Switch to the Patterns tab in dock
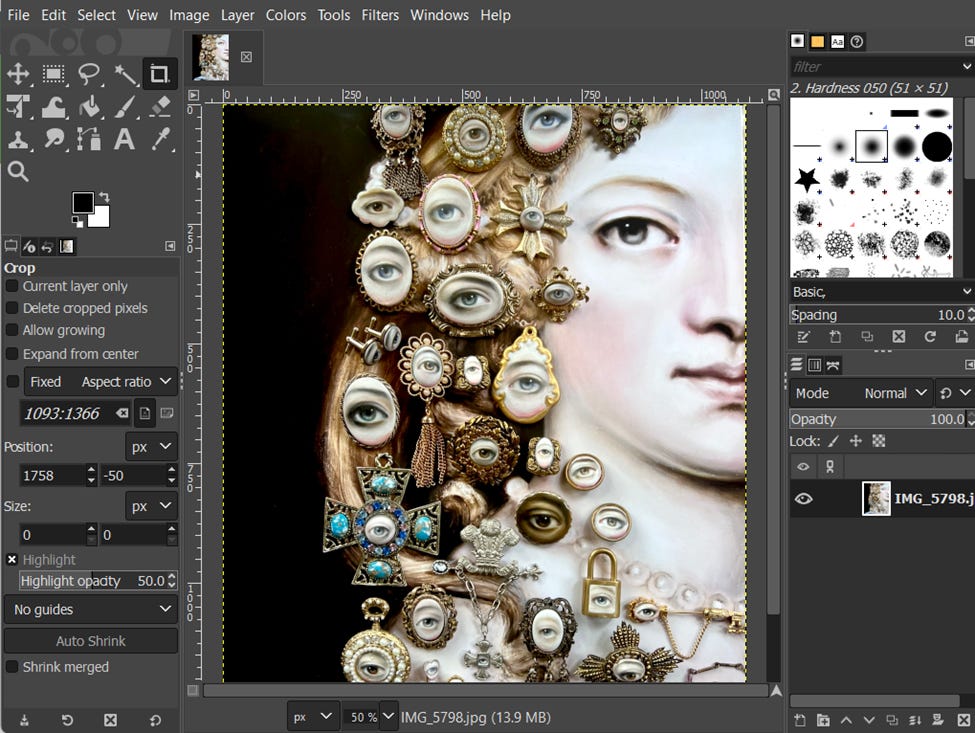This screenshot has height=733, width=975. (817, 42)
